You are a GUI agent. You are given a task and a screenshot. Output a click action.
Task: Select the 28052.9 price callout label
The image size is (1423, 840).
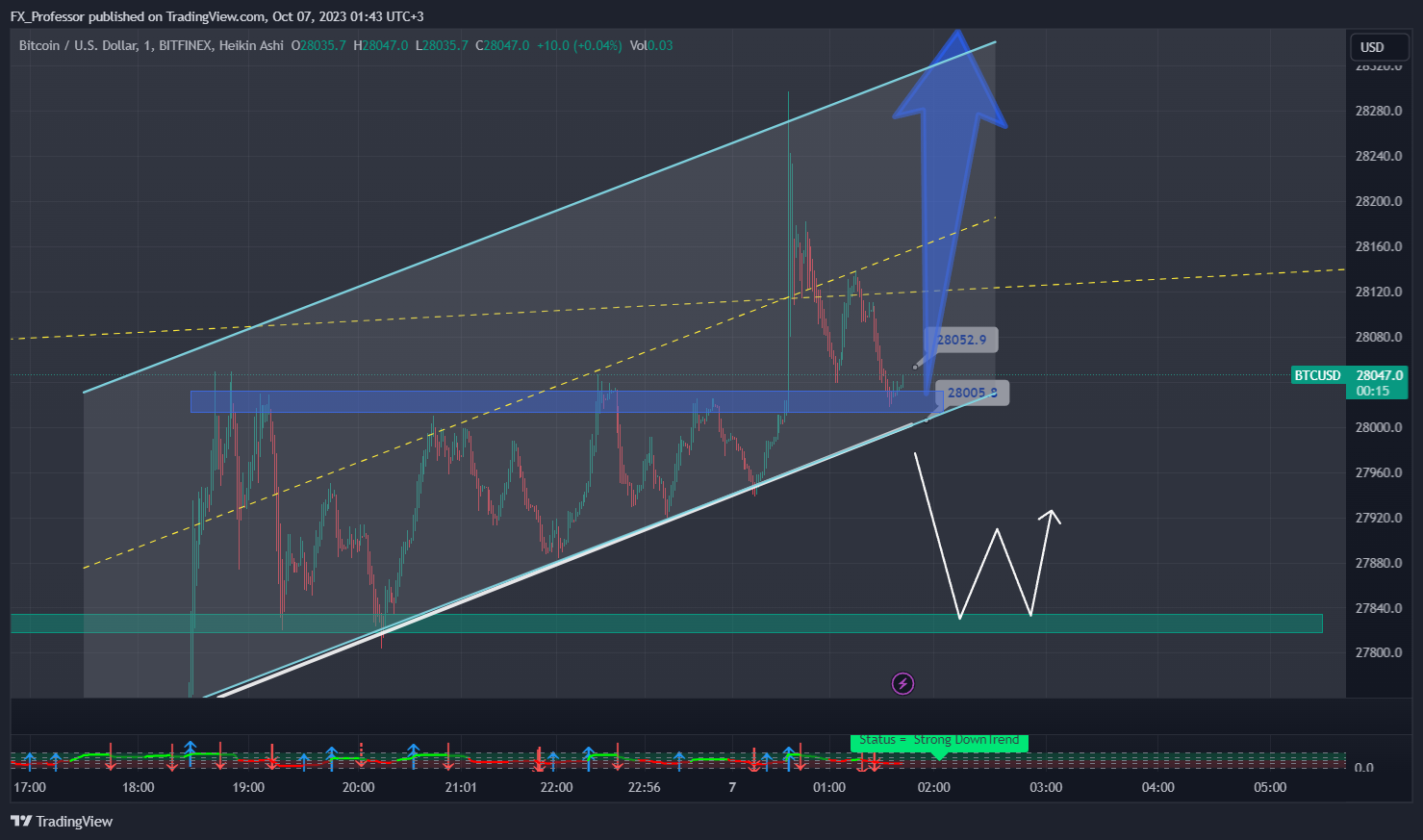[961, 340]
